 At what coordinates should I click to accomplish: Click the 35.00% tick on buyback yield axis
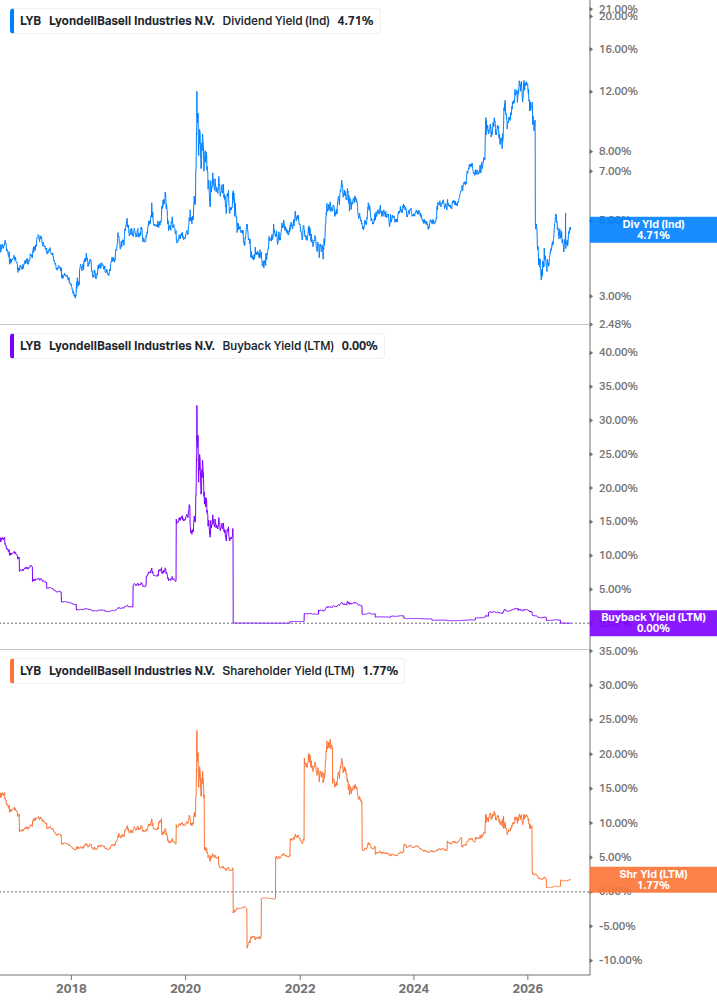(618, 386)
